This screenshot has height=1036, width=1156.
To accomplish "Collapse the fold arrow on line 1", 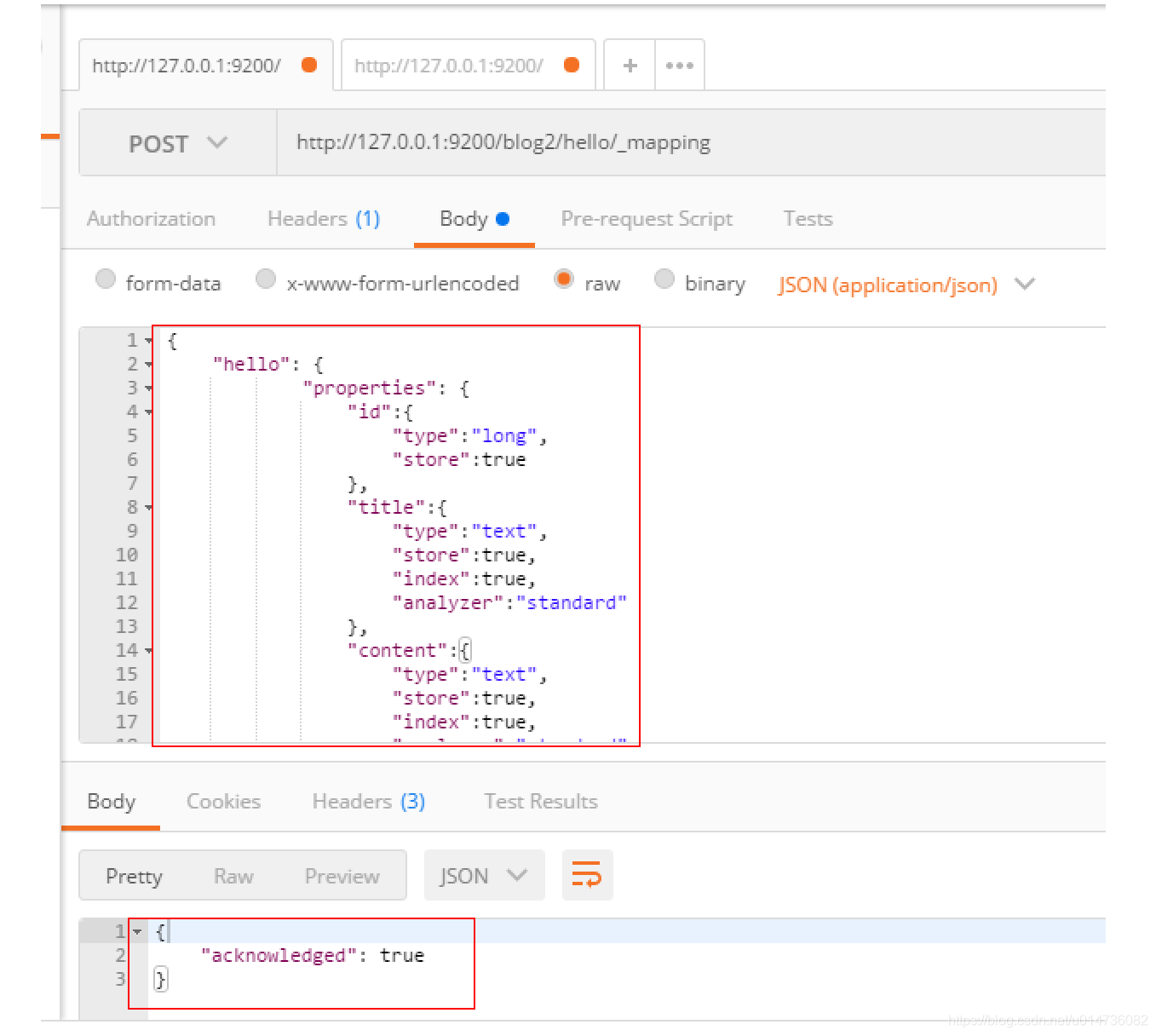I will 149,341.
